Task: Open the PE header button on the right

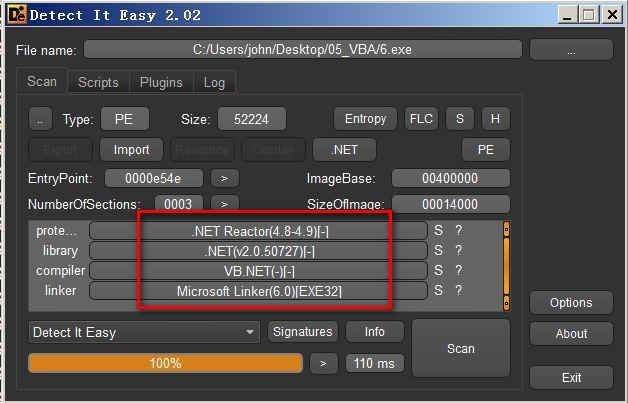Action: click(486, 149)
